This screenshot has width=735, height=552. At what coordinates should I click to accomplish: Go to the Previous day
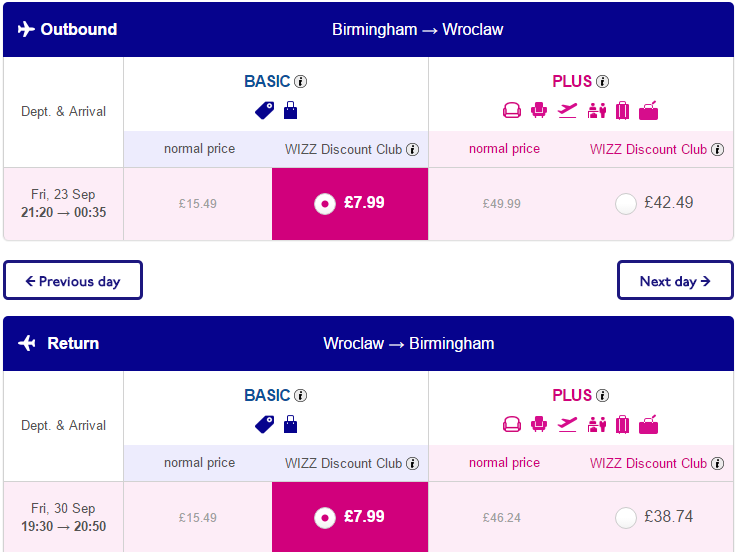(x=73, y=280)
